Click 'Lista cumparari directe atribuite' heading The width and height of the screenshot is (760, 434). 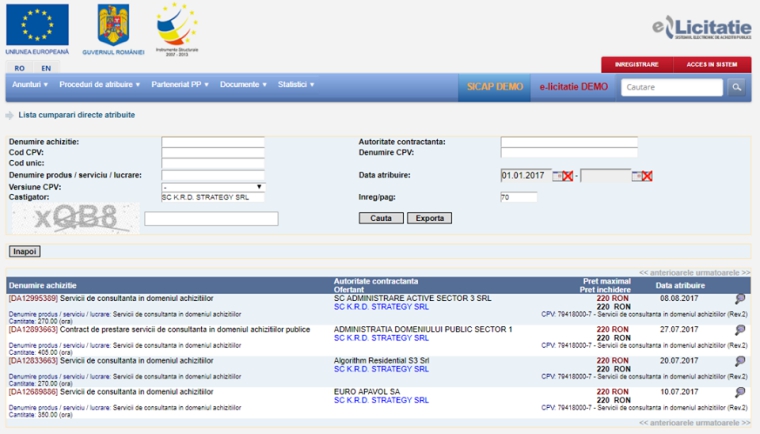(x=77, y=115)
